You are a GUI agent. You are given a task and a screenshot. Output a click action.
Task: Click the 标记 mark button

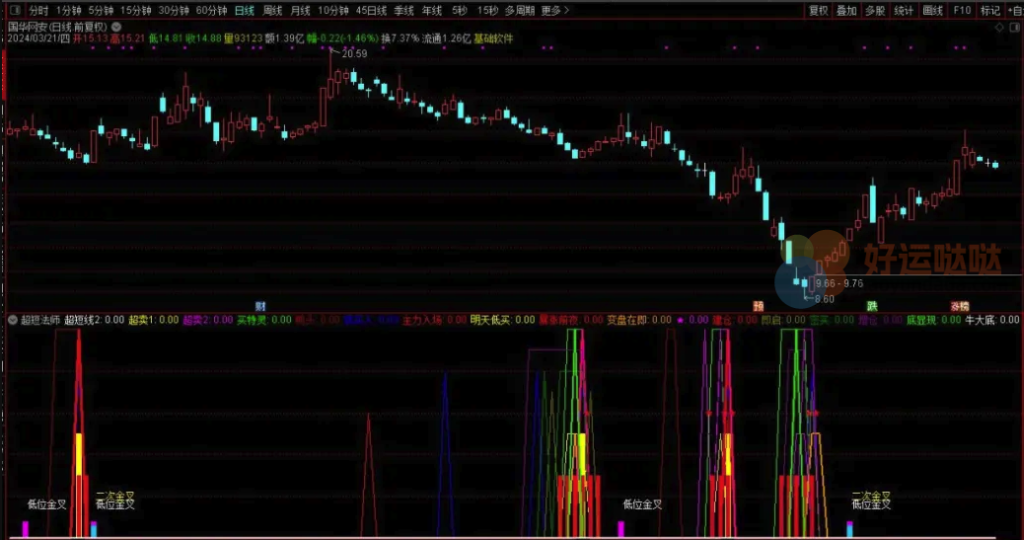point(990,10)
